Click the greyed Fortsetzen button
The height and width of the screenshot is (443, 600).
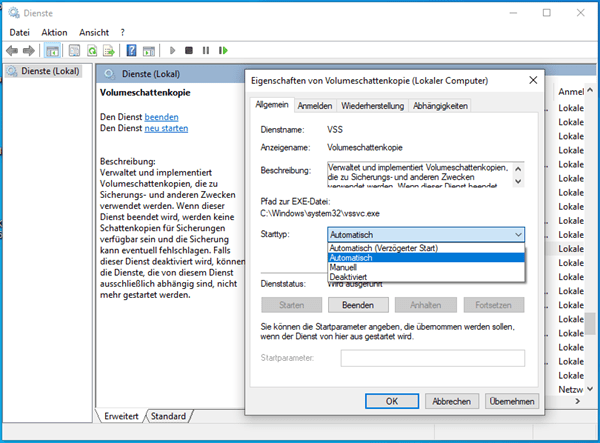point(494,305)
